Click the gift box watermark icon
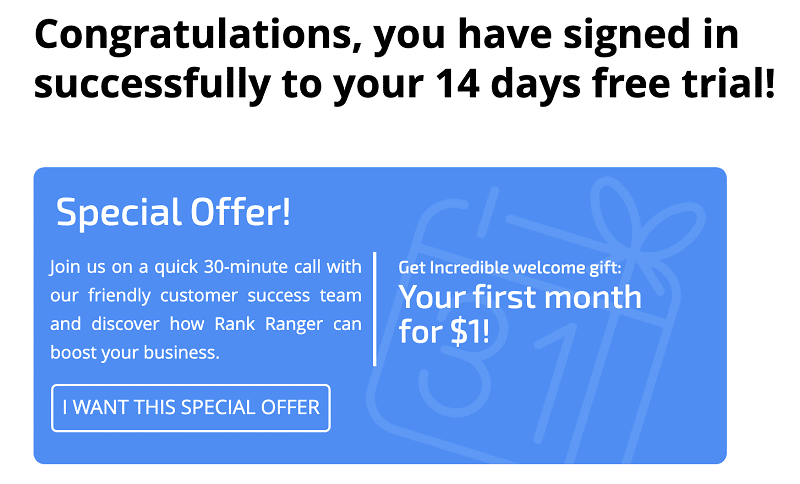This screenshot has width=800, height=484. 536,321
